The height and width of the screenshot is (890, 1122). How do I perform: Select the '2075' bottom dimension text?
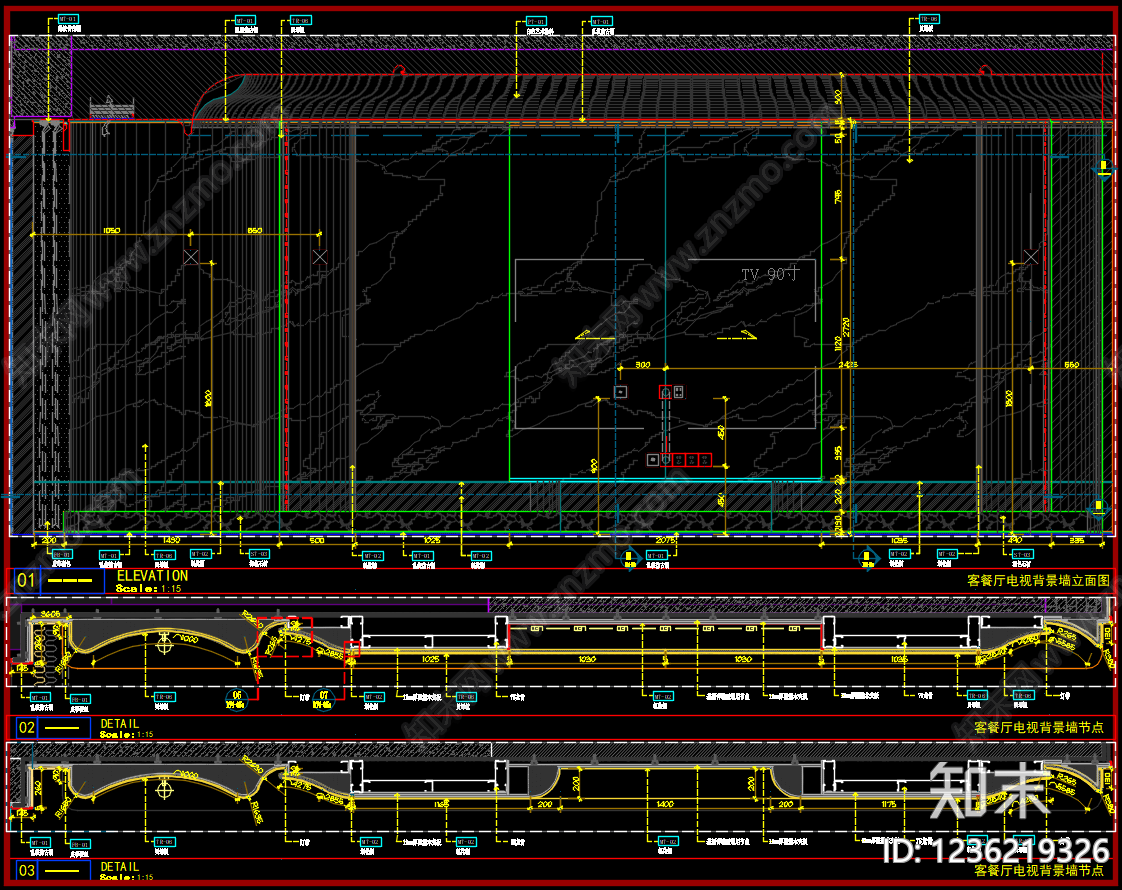click(665, 540)
